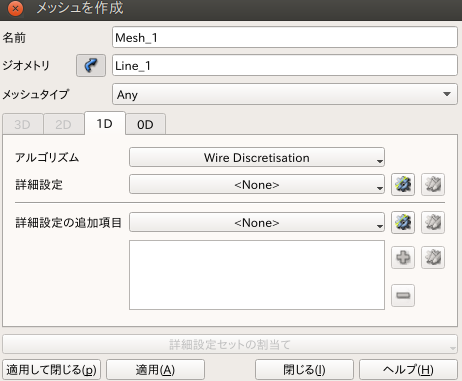The height and width of the screenshot is (381, 462).
Task: Close the メッシュを作成 dialog window
Action: [15, 8]
